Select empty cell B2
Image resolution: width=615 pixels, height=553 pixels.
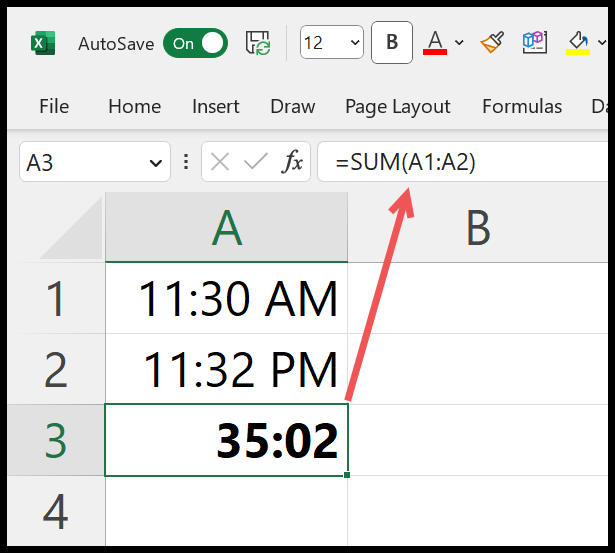478,369
